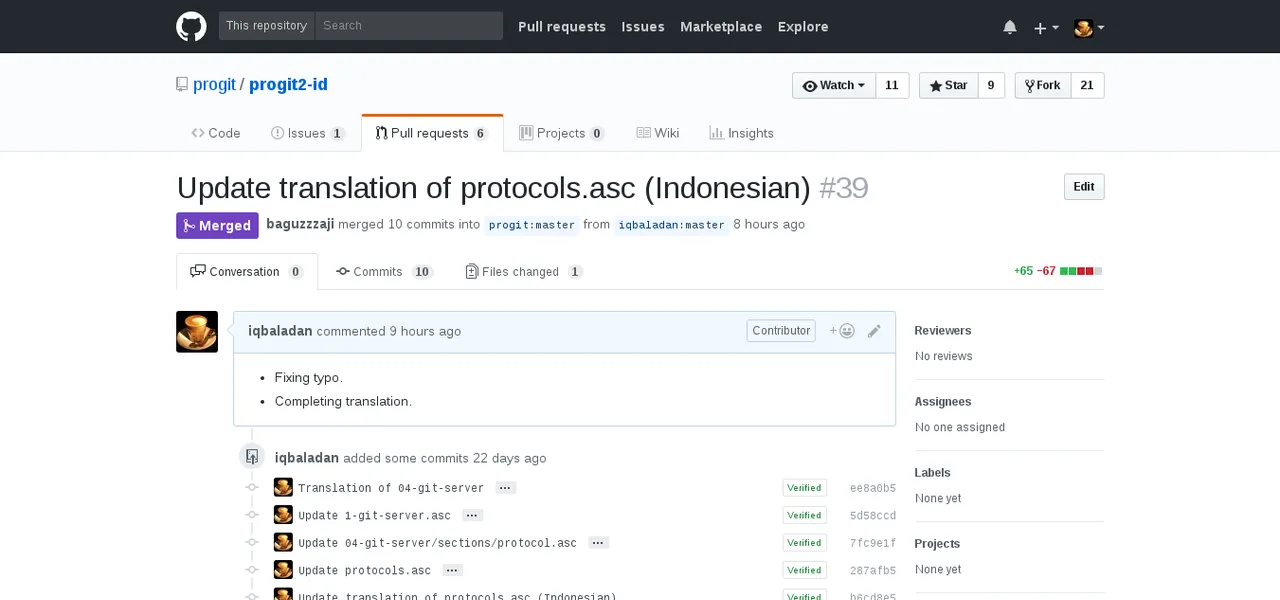Switch to the repository Issues tab
The image size is (1280, 600).
(x=308, y=133)
